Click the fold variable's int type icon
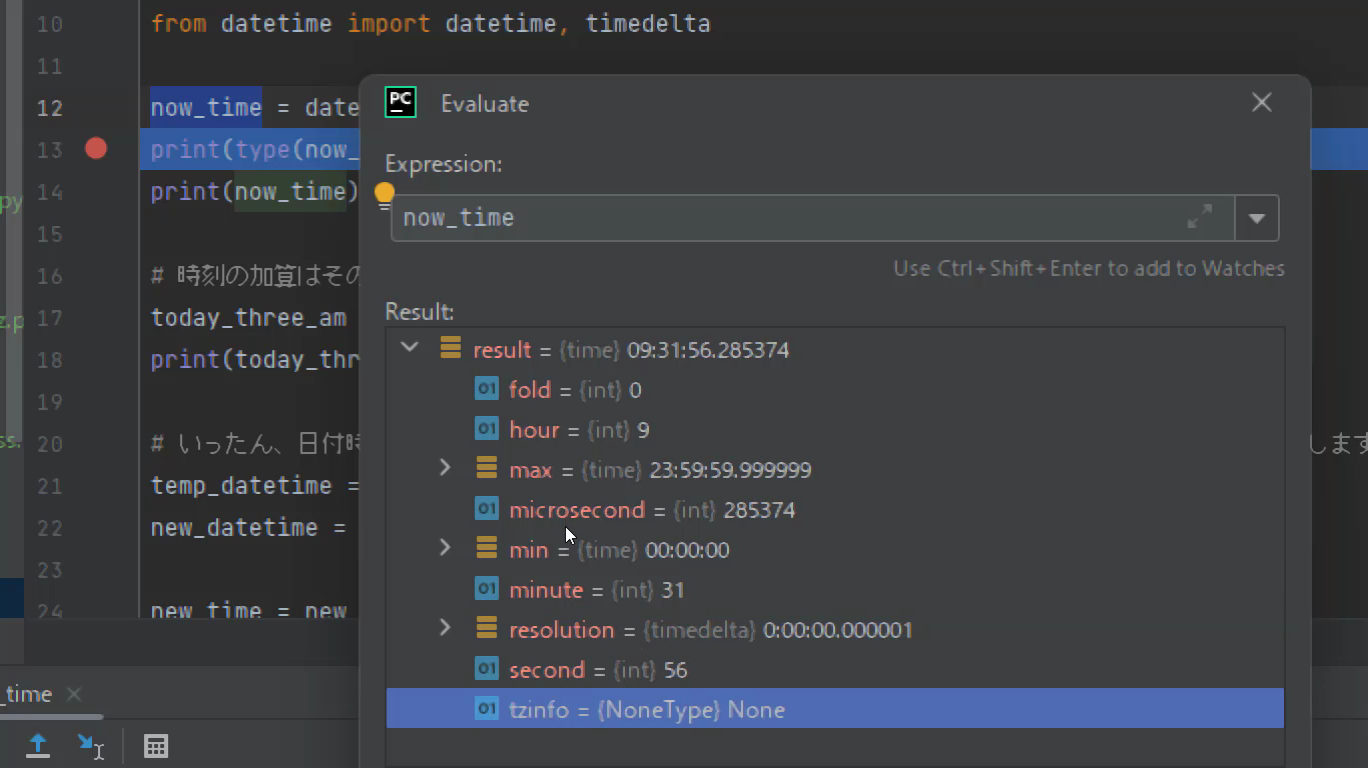Screen dimensions: 1368x768 click(x=486, y=389)
